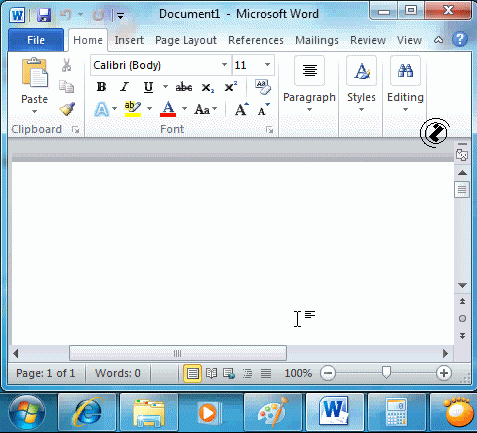Toggle the ruler view button above scrollbar
This screenshot has width=477, height=433.
point(462,155)
